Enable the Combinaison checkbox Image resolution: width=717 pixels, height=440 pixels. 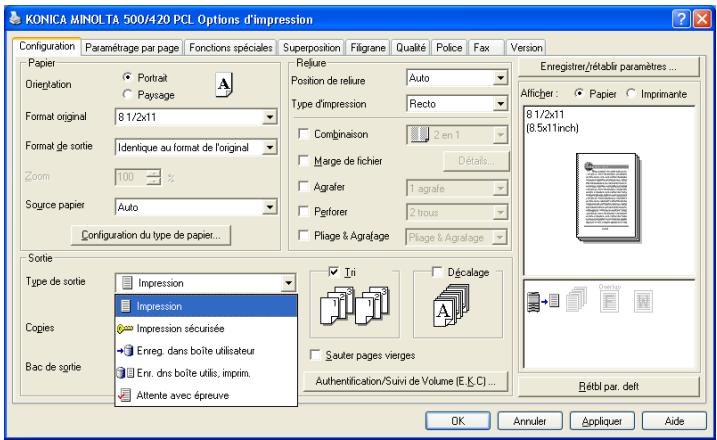tap(303, 134)
